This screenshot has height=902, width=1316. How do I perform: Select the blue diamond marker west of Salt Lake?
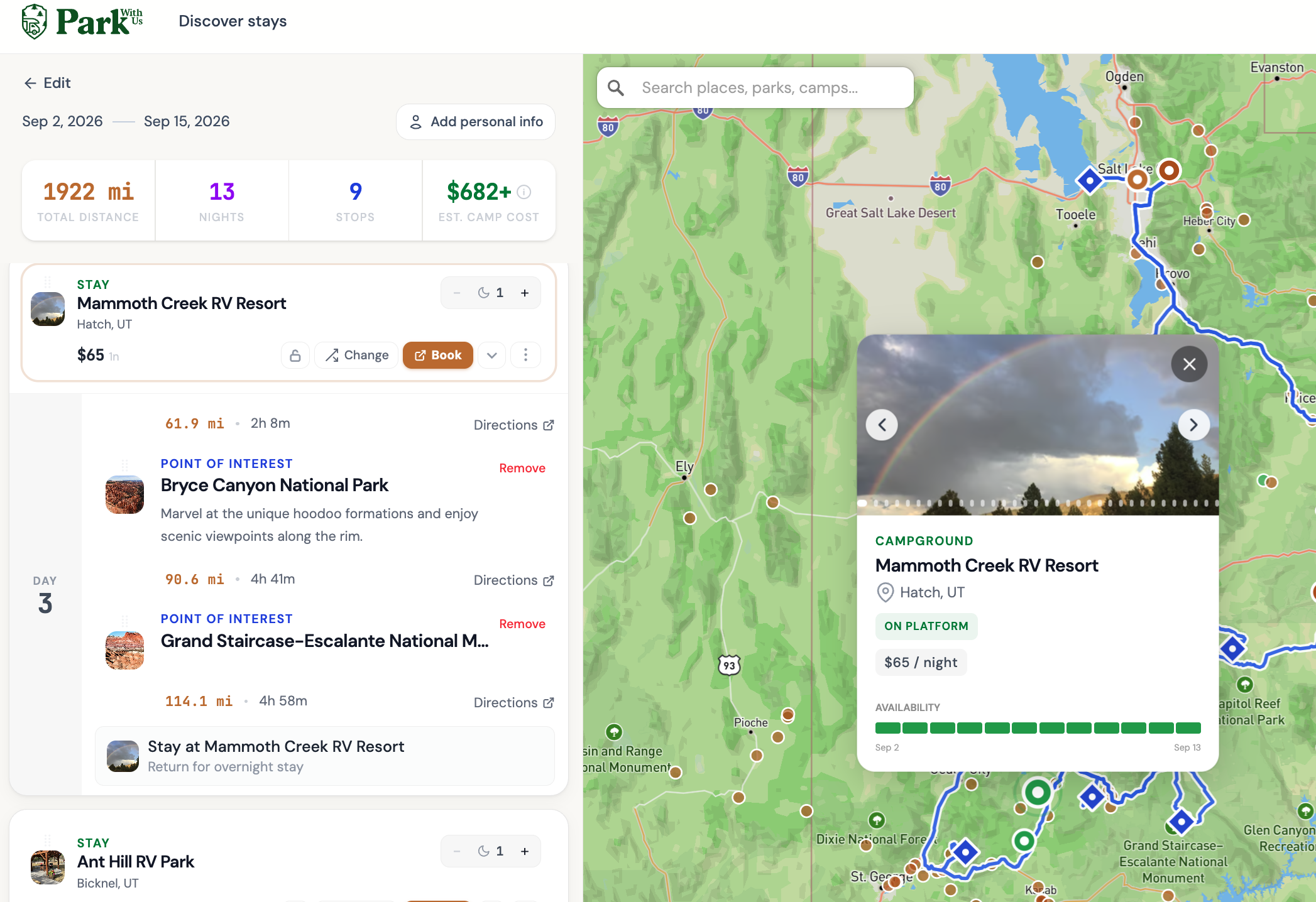(x=1090, y=180)
